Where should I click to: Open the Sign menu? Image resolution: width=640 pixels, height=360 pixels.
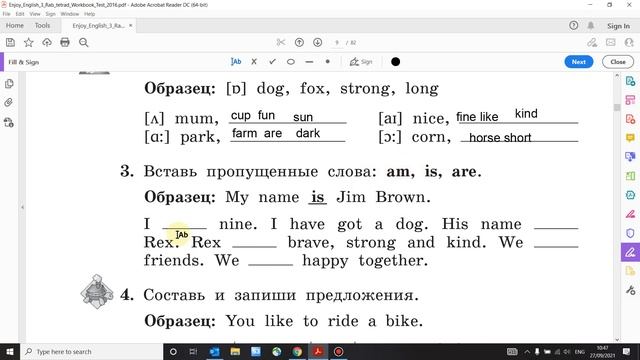point(50,14)
